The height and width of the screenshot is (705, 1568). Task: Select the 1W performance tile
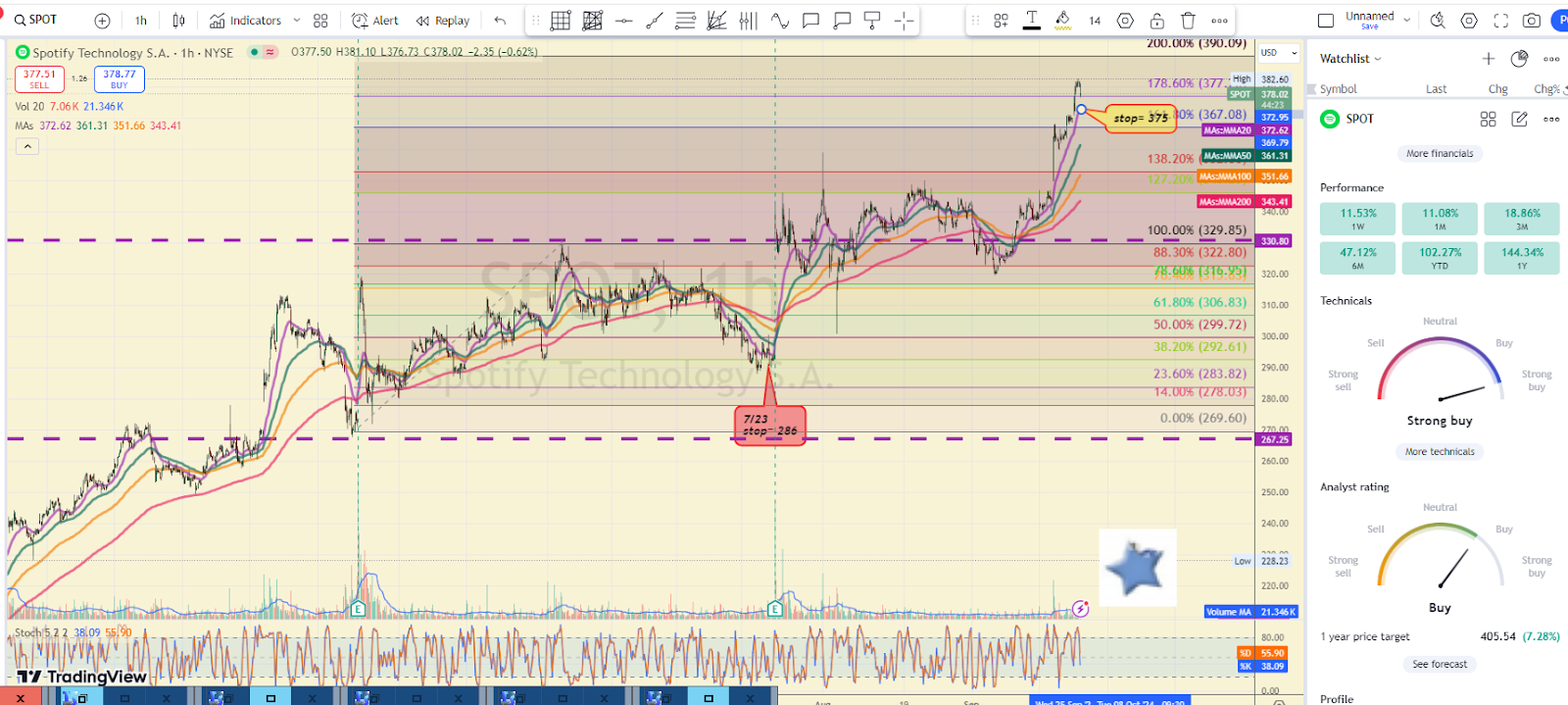1358,219
